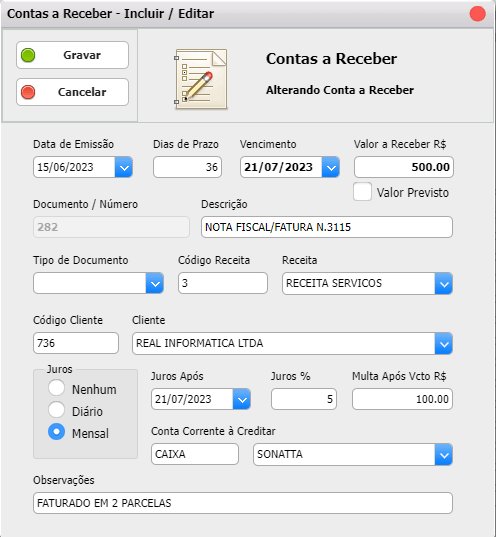
Task: Expand the SONATTA account dropdown arrow
Action: coord(444,455)
